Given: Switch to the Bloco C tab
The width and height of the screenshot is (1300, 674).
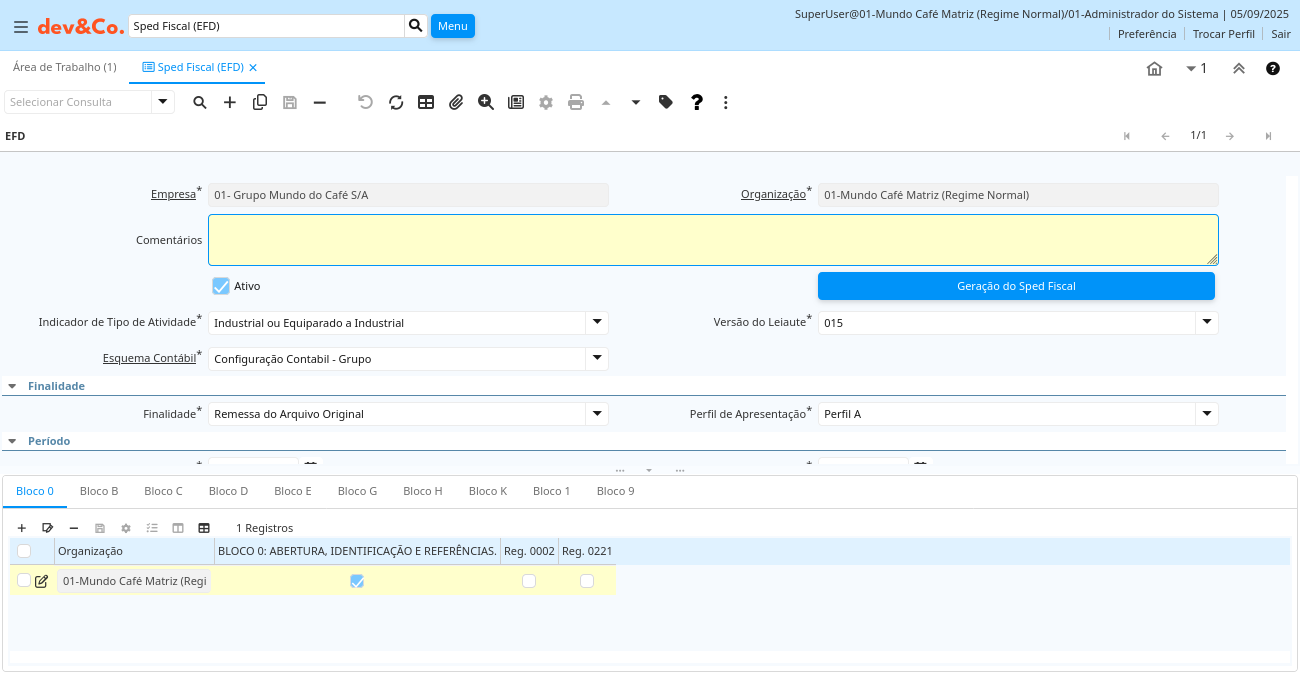Looking at the screenshot, I should tap(163, 491).
